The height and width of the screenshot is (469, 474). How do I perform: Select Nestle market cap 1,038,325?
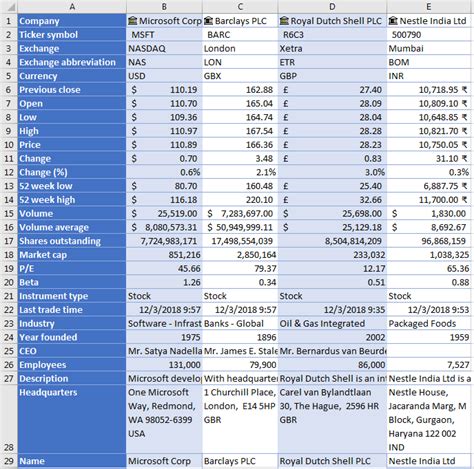click(x=429, y=255)
